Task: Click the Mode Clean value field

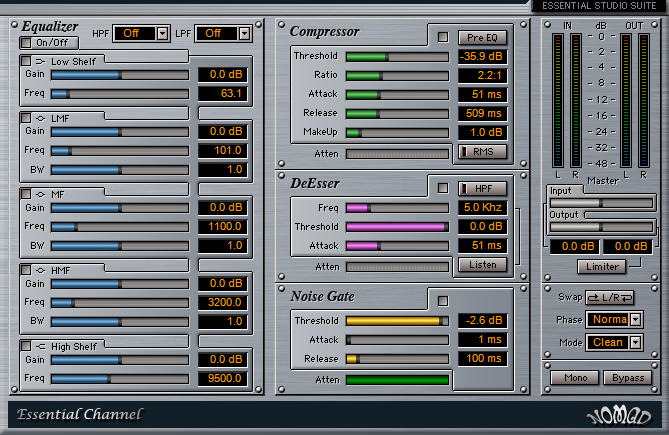Action: 608,342
